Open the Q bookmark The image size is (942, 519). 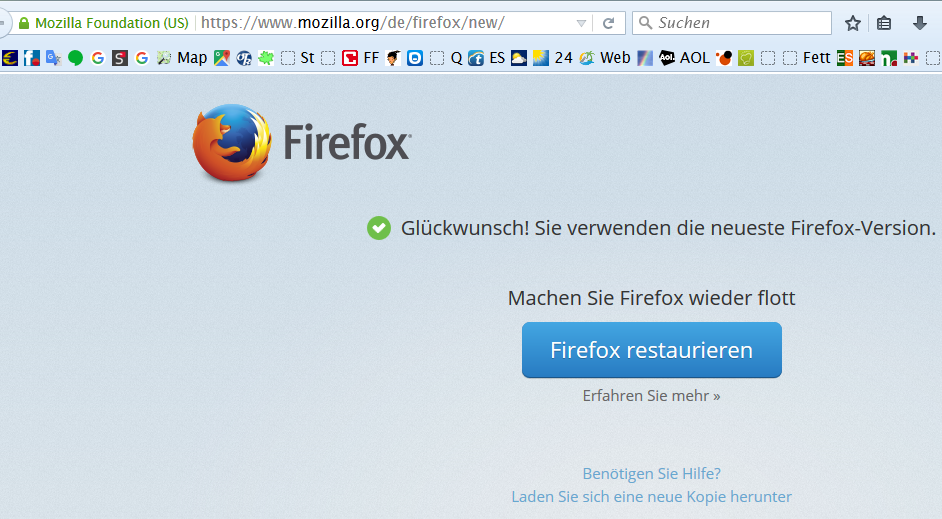point(446,58)
